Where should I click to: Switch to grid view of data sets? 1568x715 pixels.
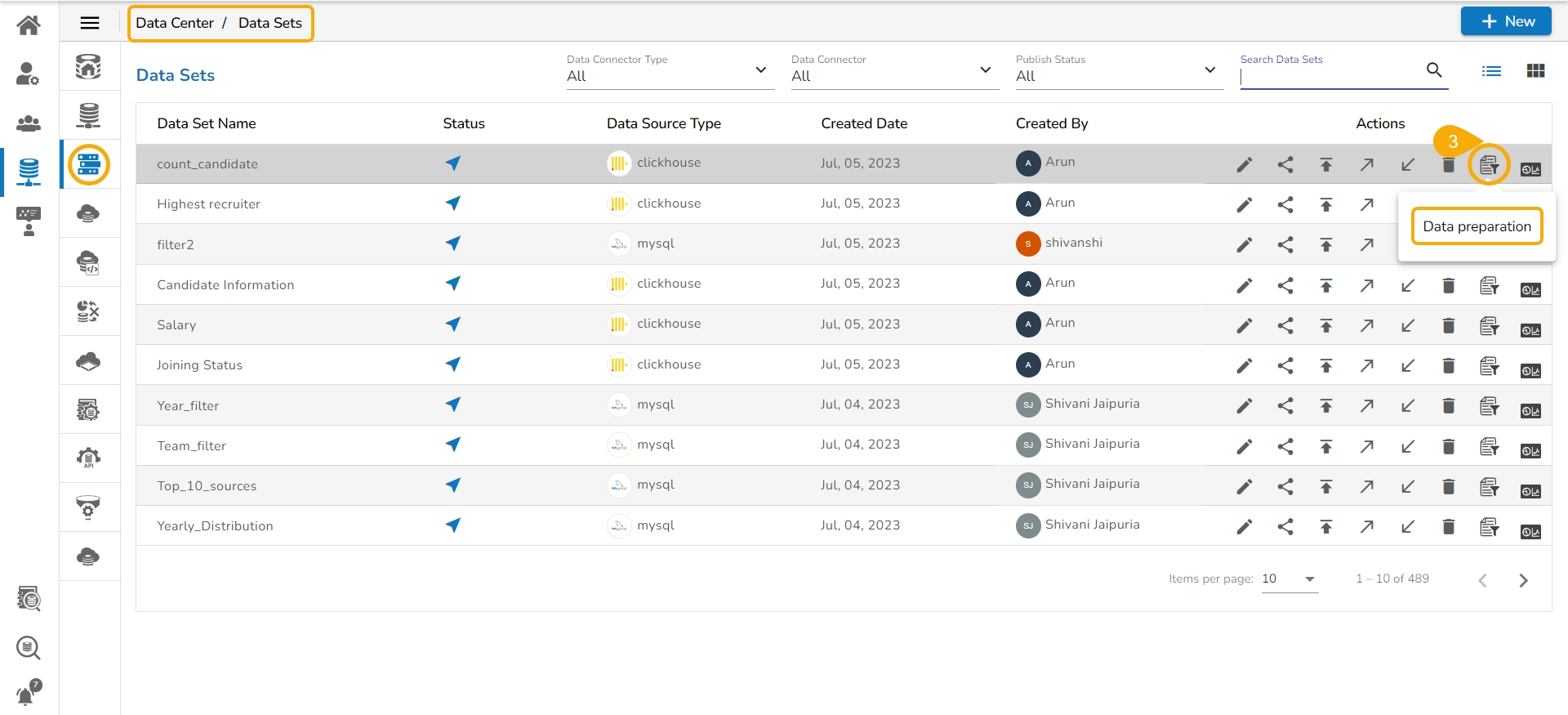(1535, 71)
